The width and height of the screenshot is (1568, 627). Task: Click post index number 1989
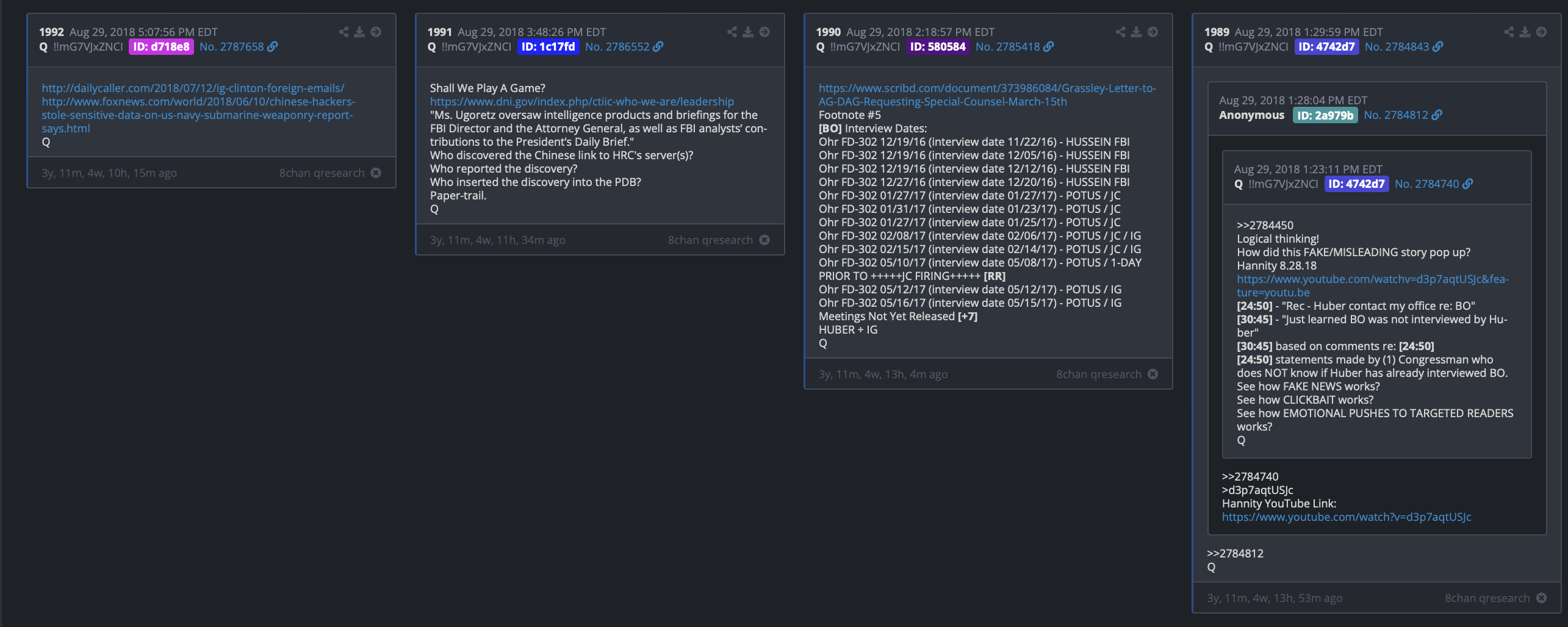pyautogui.click(x=1217, y=32)
